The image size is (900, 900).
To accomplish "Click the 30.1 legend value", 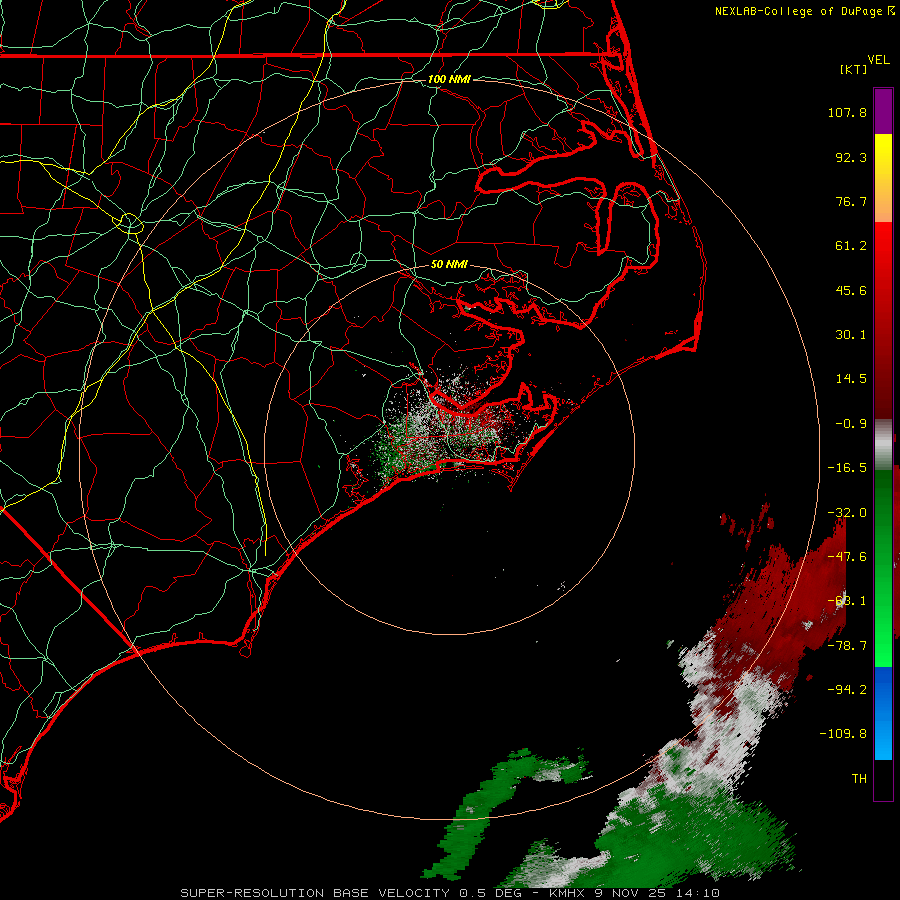I will [x=851, y=335].
